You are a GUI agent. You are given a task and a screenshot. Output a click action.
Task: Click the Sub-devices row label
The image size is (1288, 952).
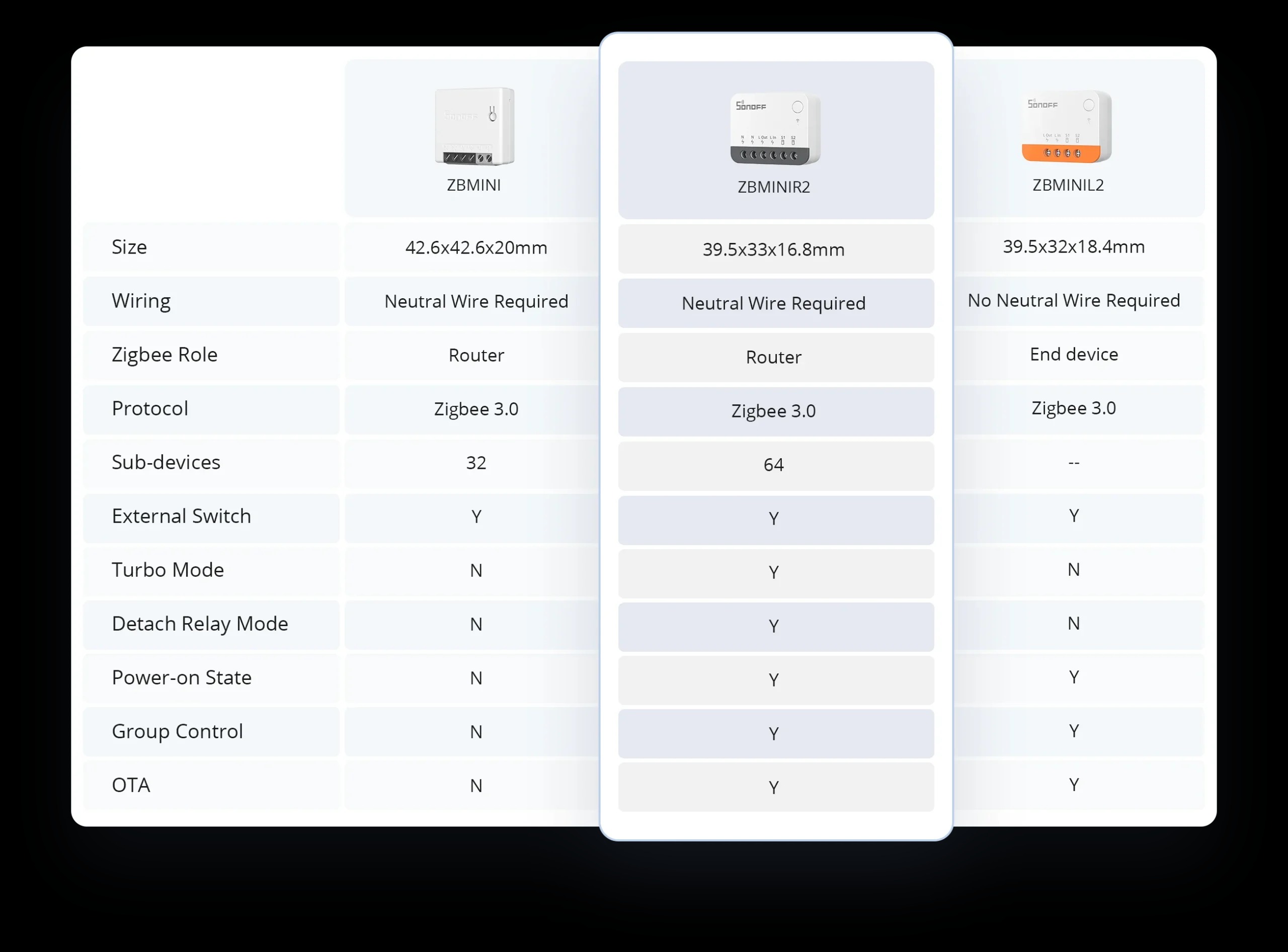(x=166, y=462)
